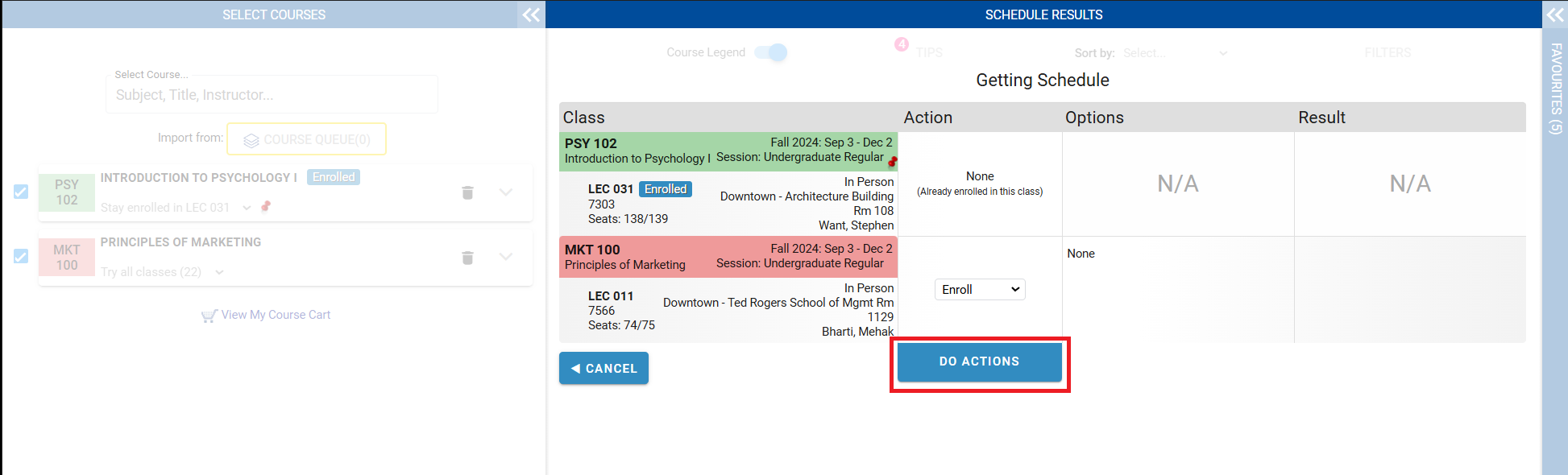The image size is (1568, 475).
Task: Click the pin icon beside LEC 031
Action: click(266, 207)
